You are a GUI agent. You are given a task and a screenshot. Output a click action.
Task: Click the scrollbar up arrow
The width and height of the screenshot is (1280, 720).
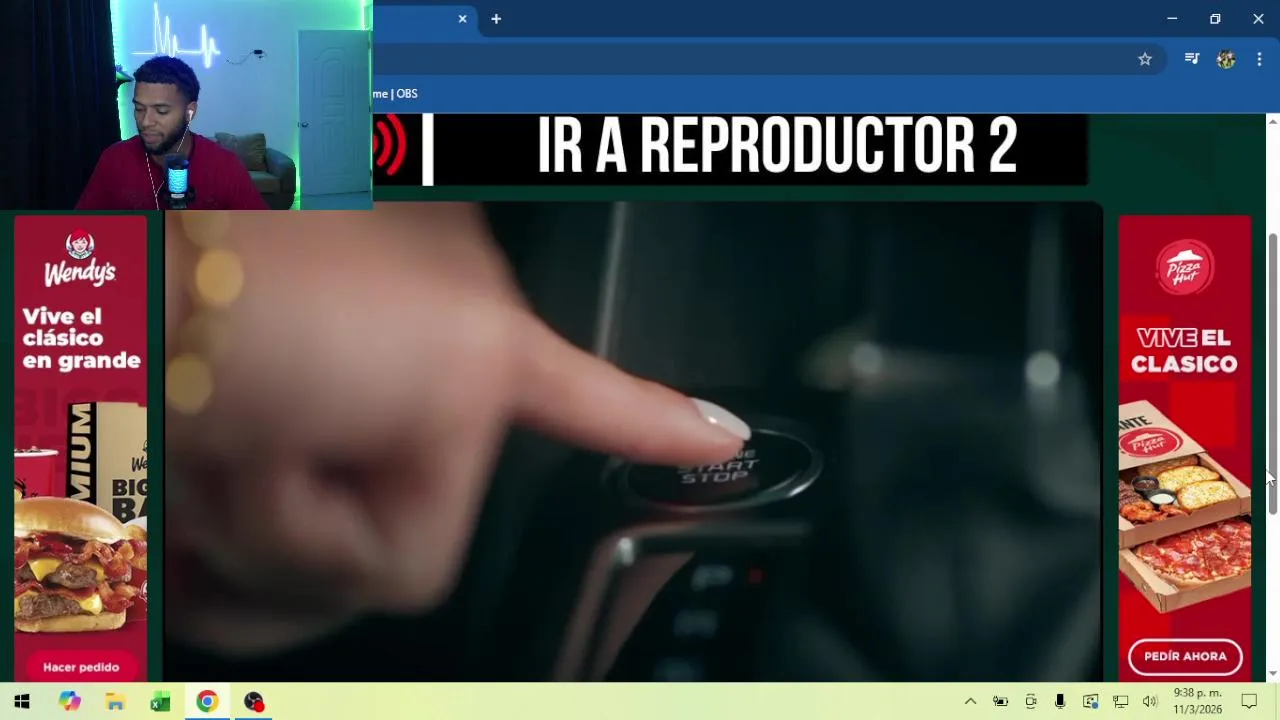coord(1272,121)
